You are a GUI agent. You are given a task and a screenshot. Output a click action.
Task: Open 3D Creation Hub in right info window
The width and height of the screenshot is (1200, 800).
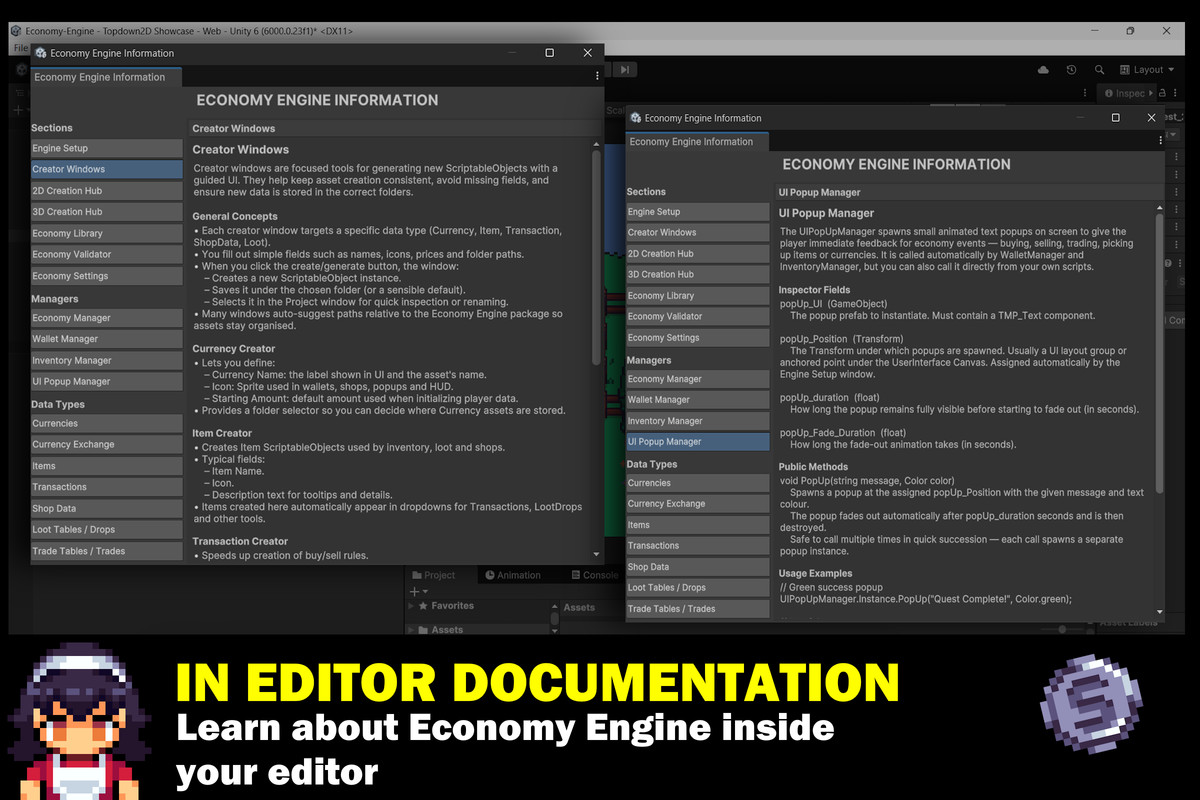(x=698, y=274)
